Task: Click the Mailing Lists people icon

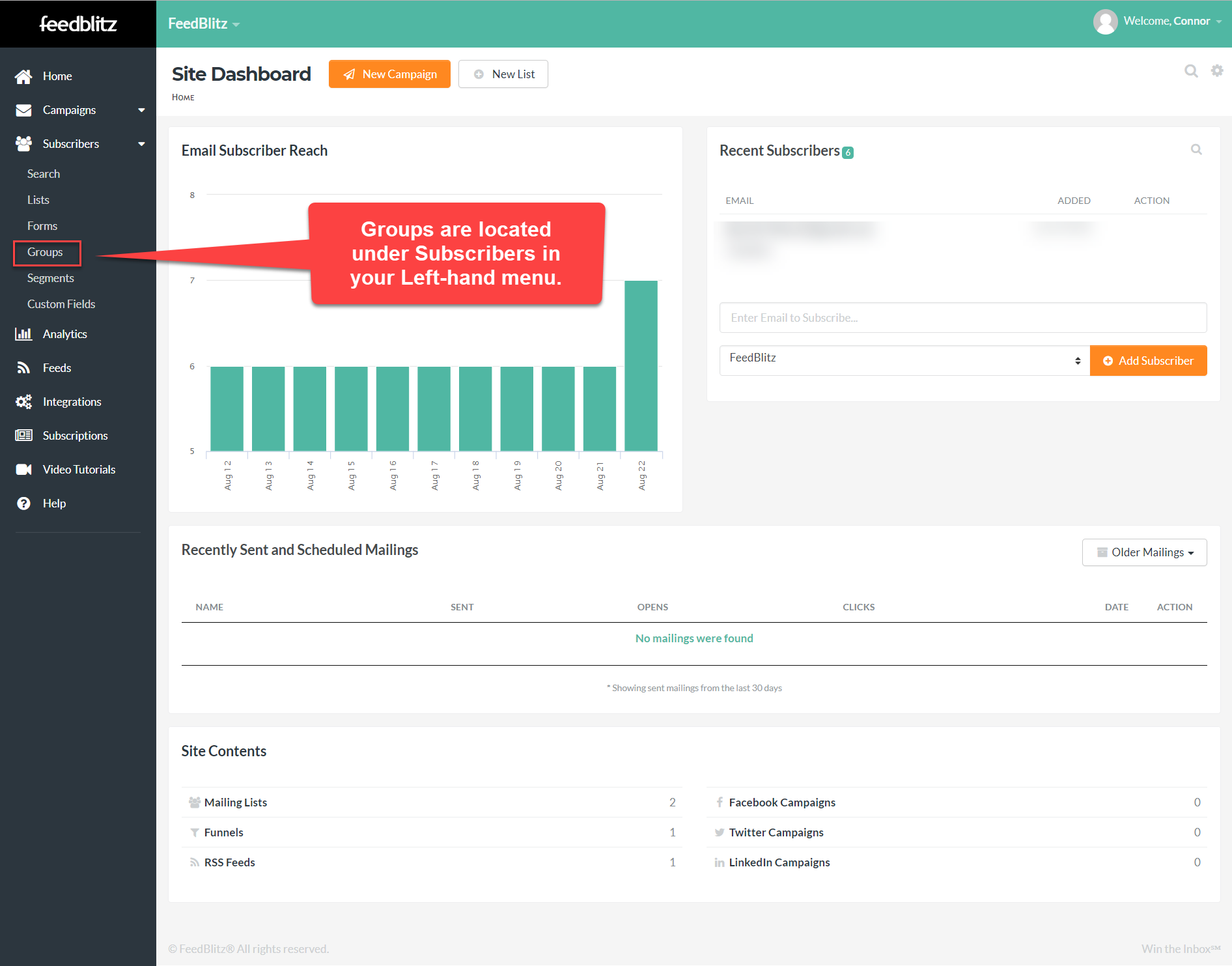Action: [194, 803]
